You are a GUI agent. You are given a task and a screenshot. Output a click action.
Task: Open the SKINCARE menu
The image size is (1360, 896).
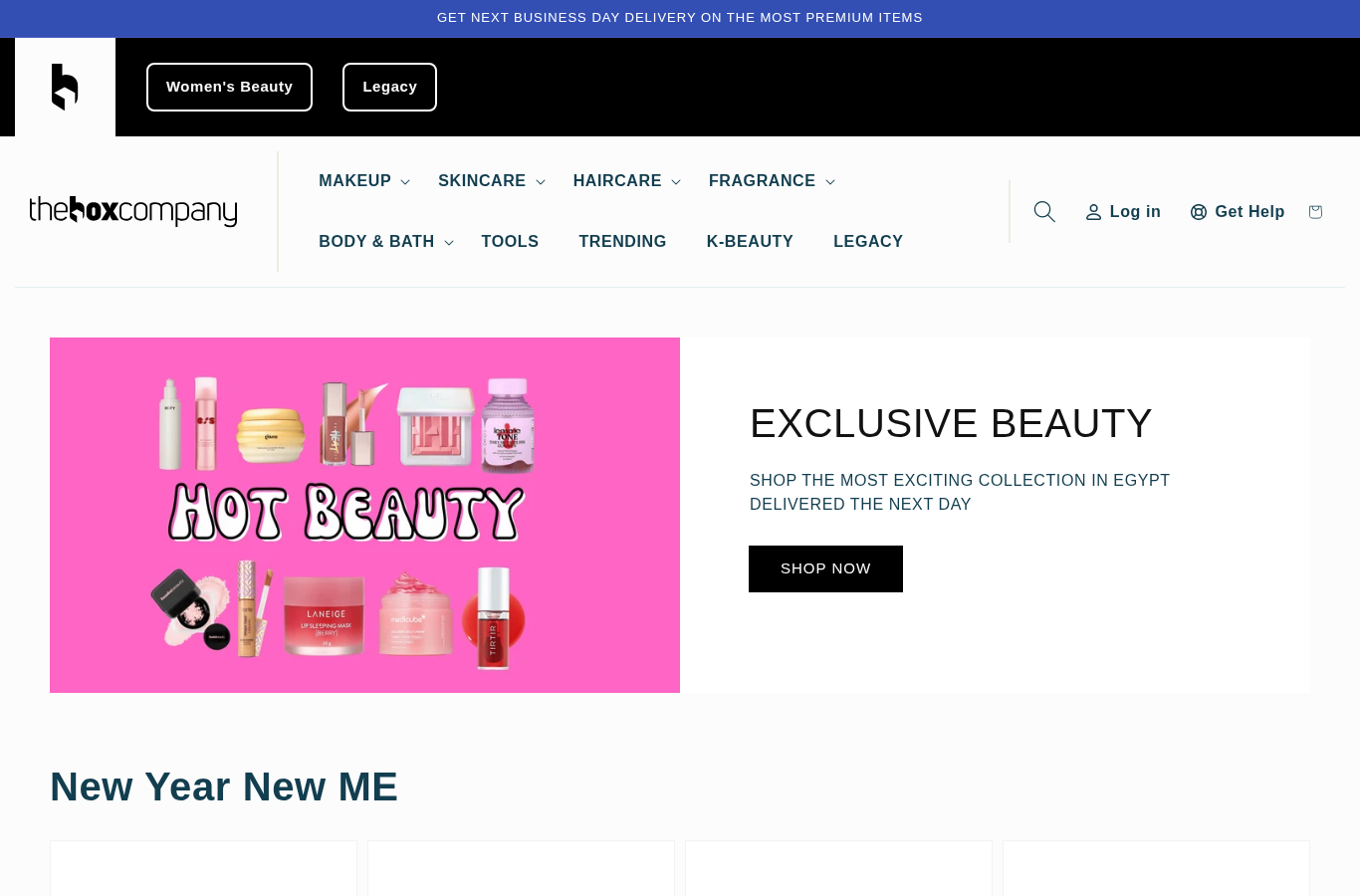[x=482, y=181]
